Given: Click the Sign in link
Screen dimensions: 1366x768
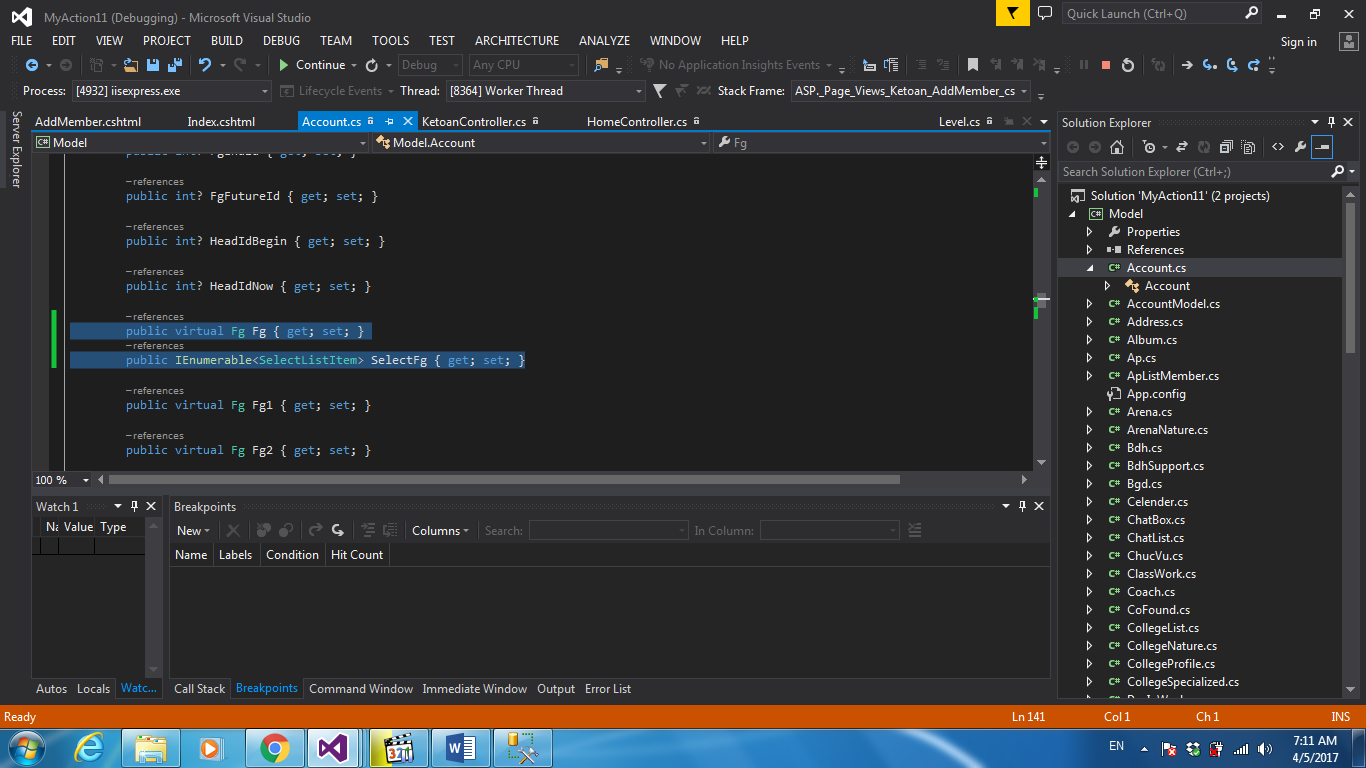Looking at the screenshot, I should (1298, 42).
